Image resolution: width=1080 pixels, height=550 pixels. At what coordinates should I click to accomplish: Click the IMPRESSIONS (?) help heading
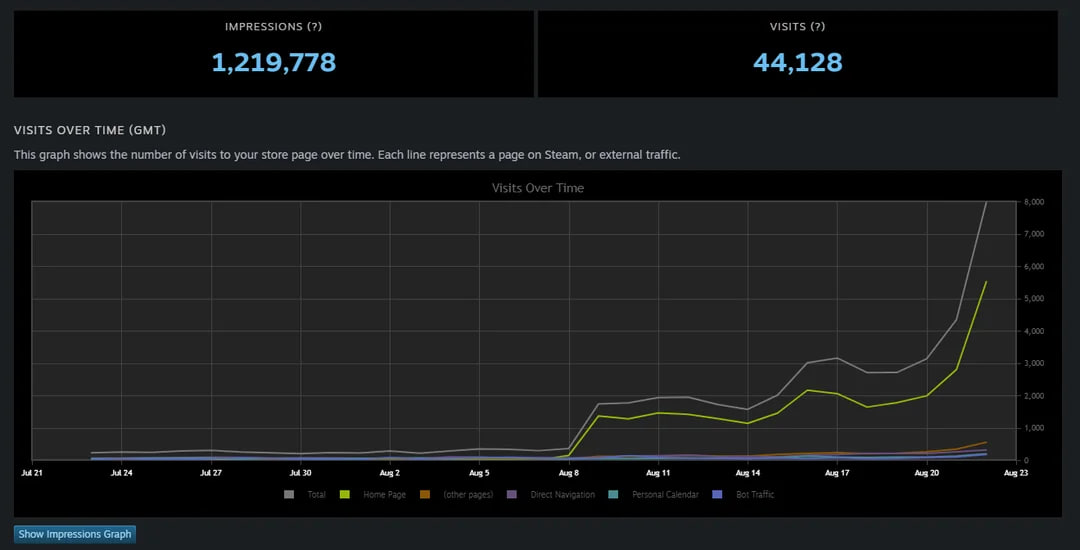273,27
